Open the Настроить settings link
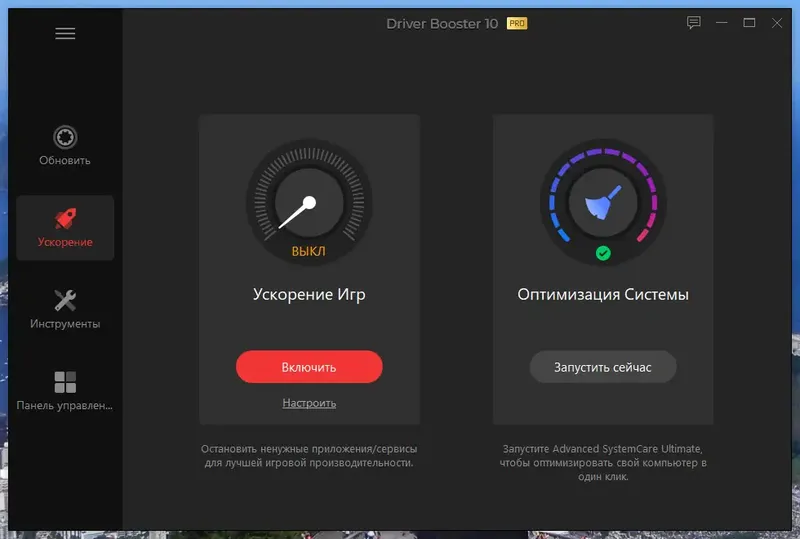This screenshot has width=800, height=539. [309, 403]
